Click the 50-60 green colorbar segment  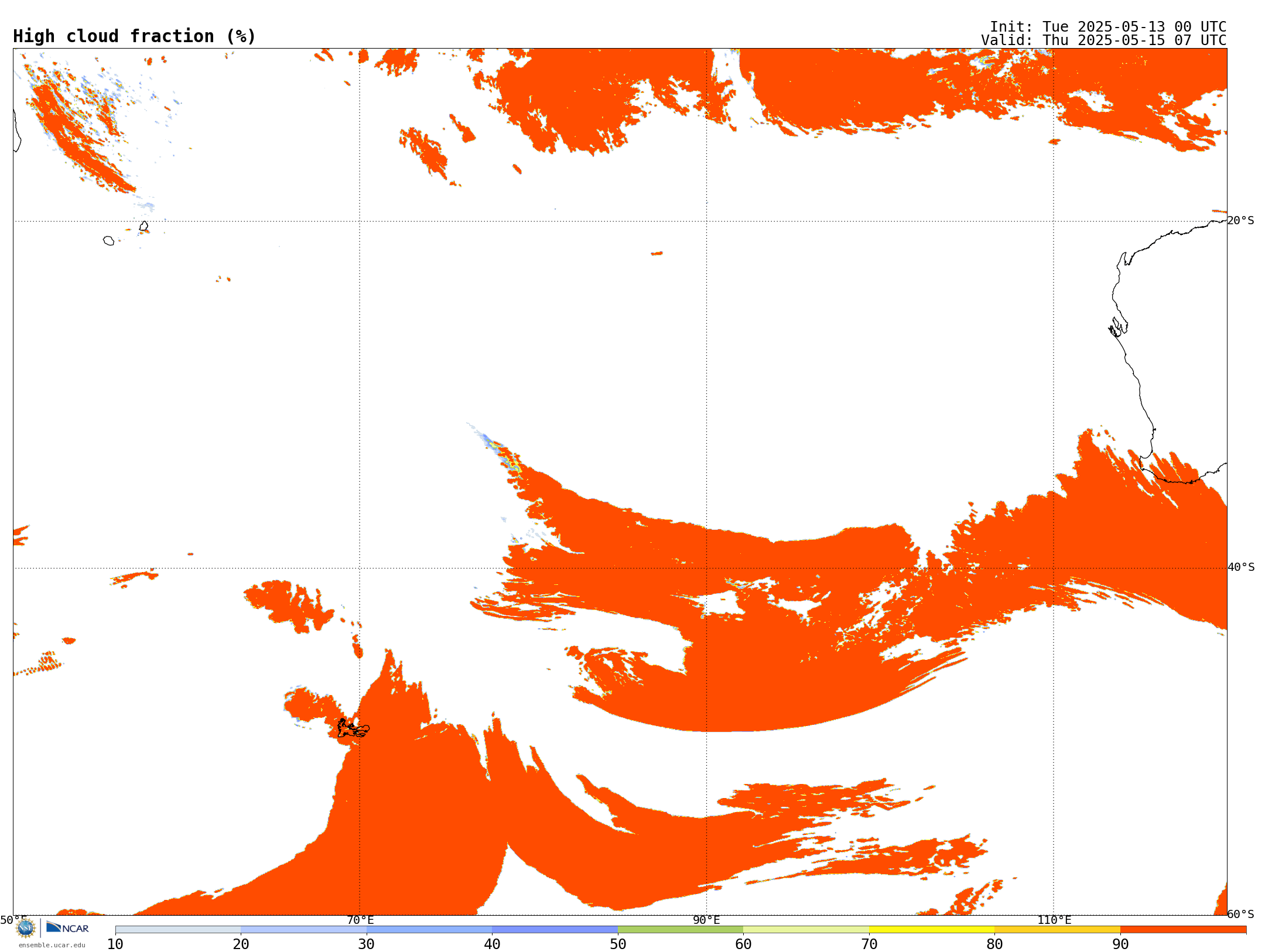pos(681,930)
